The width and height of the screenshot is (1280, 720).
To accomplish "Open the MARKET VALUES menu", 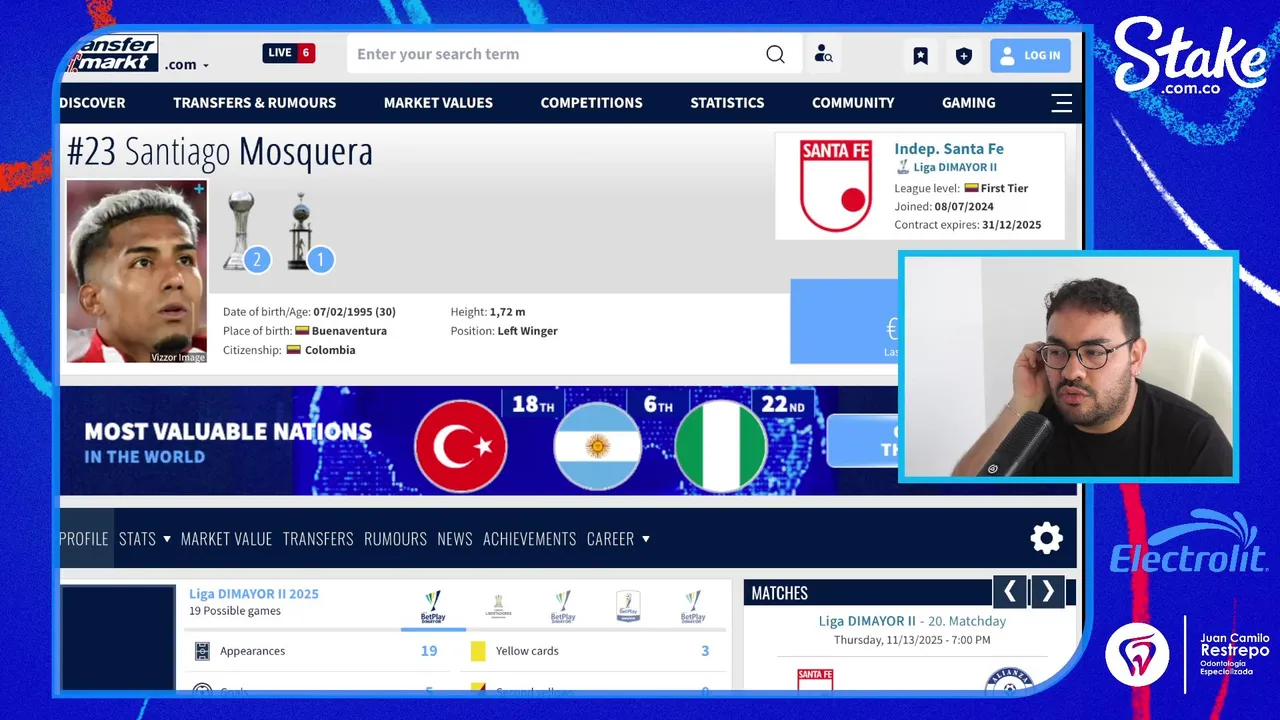I will pos(438,103).
